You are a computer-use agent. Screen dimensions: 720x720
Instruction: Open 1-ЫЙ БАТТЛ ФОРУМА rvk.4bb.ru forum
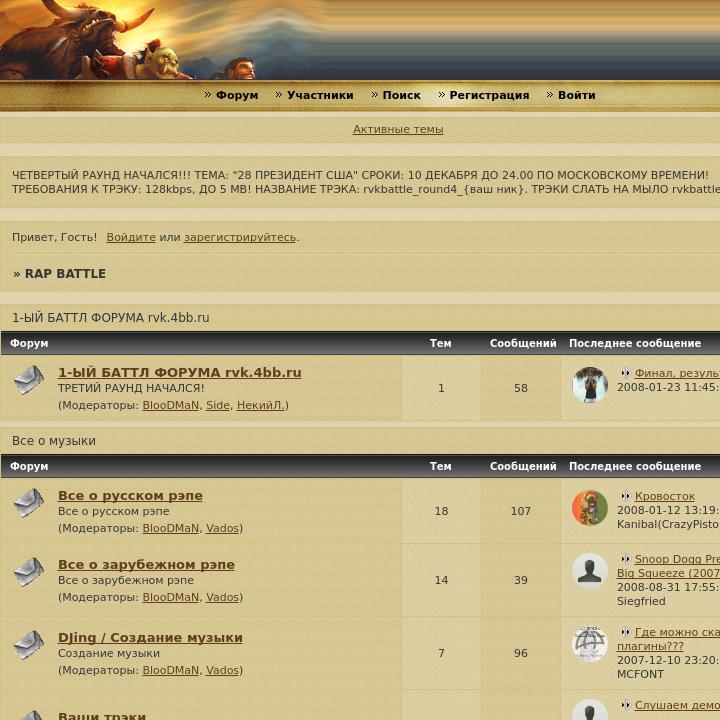180,372
